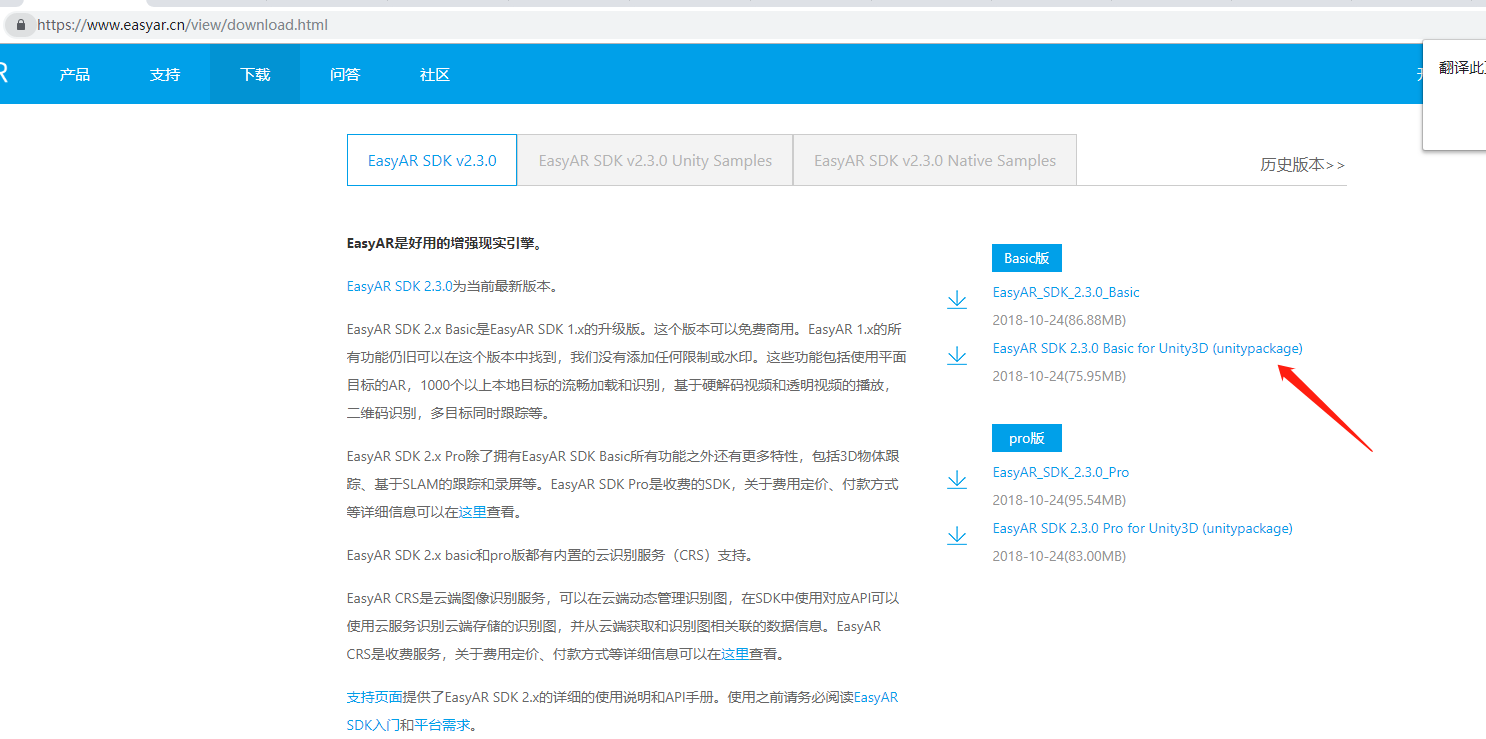Viewport: 1486px width, 739px height.
Task: Click date text 2018-10-24(75.95MB)
Action: click(x=1059, y=376)
